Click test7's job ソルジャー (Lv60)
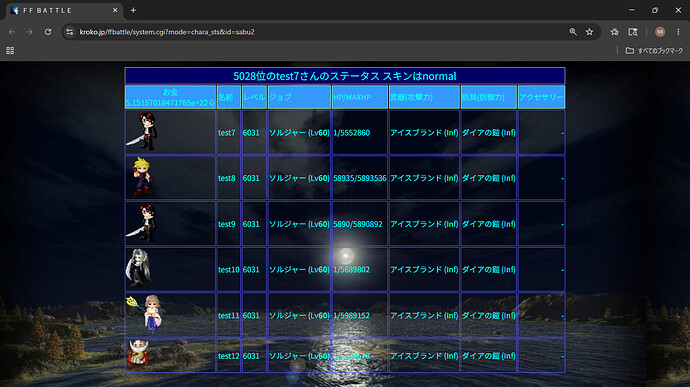Screen dimensions: 690x387 pos(299,133)
